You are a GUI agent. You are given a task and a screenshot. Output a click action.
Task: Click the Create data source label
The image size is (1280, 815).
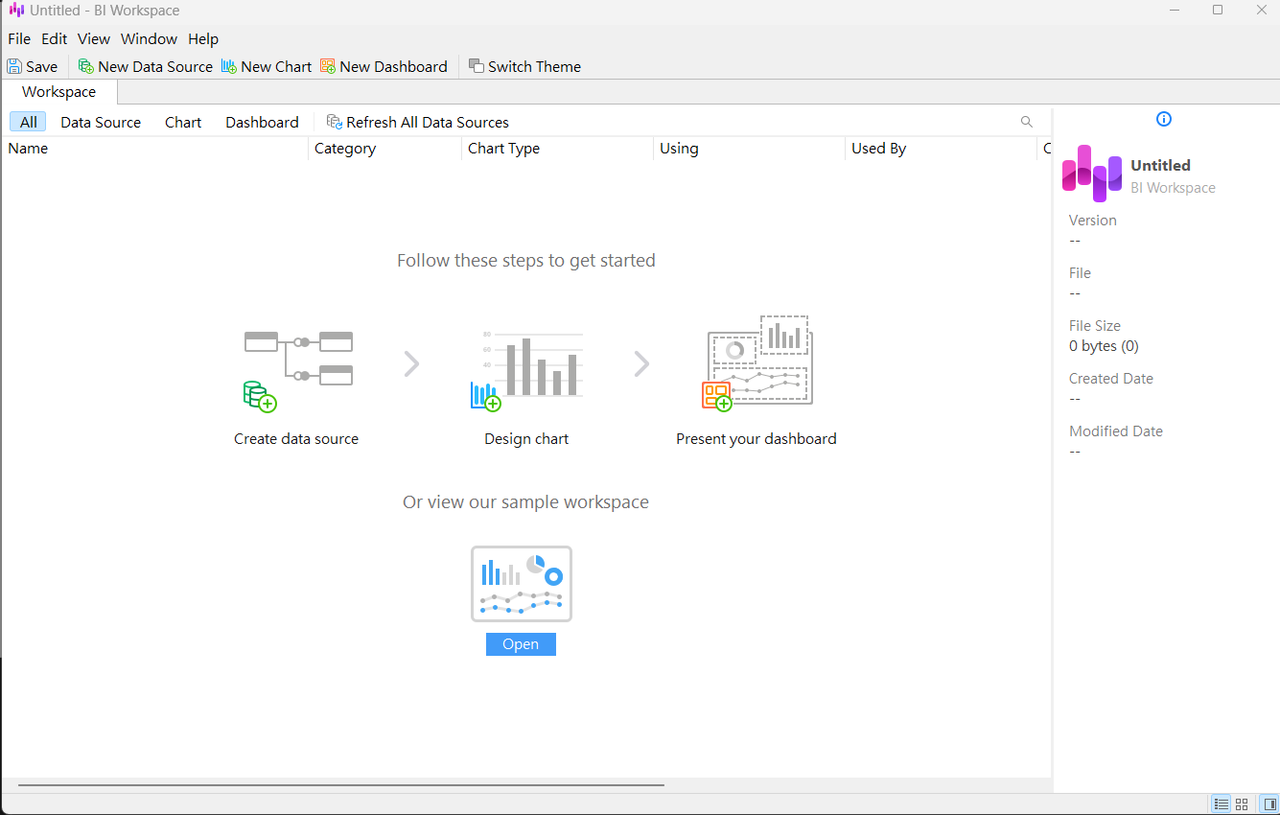click(296, 439)
